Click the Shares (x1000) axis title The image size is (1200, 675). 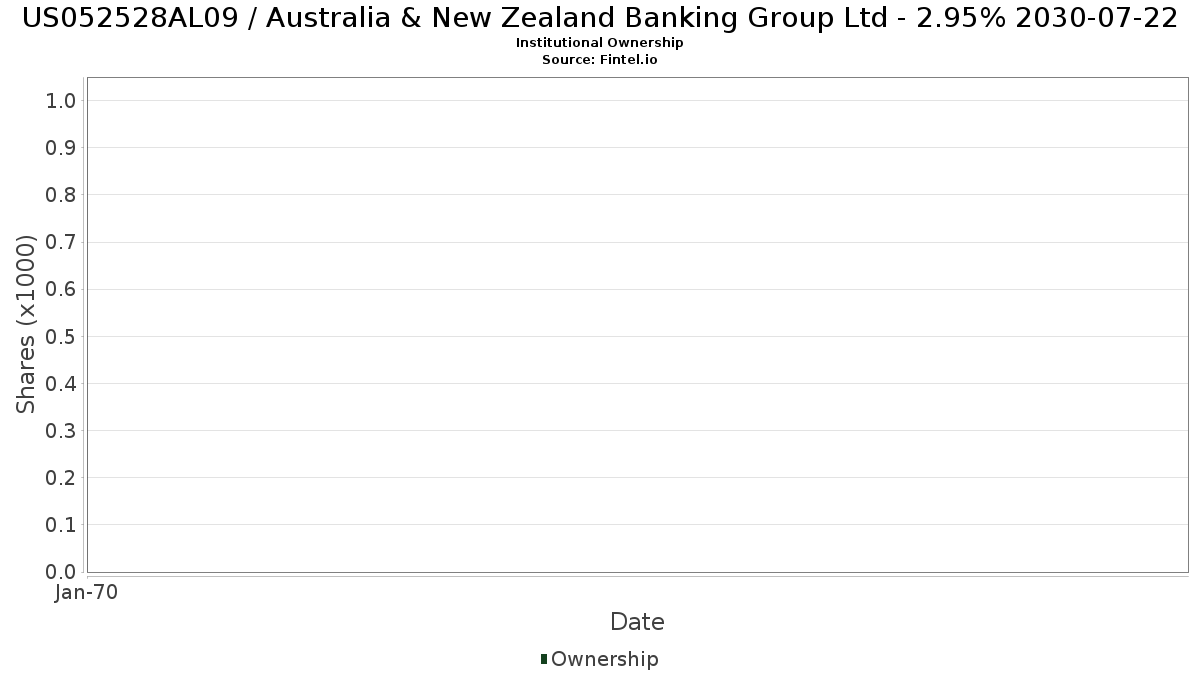click(26, 324)
